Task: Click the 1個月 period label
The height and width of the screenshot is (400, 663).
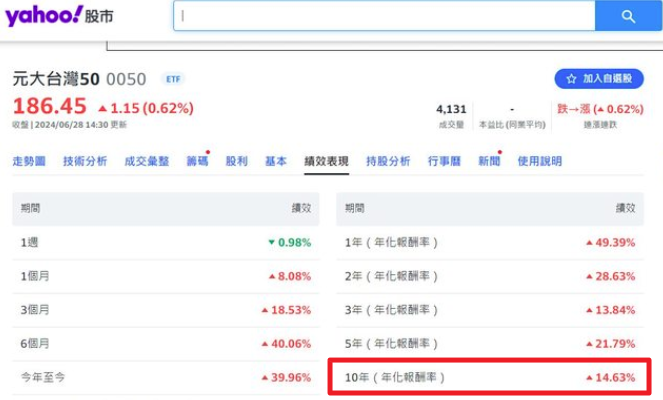Action: 35,277
